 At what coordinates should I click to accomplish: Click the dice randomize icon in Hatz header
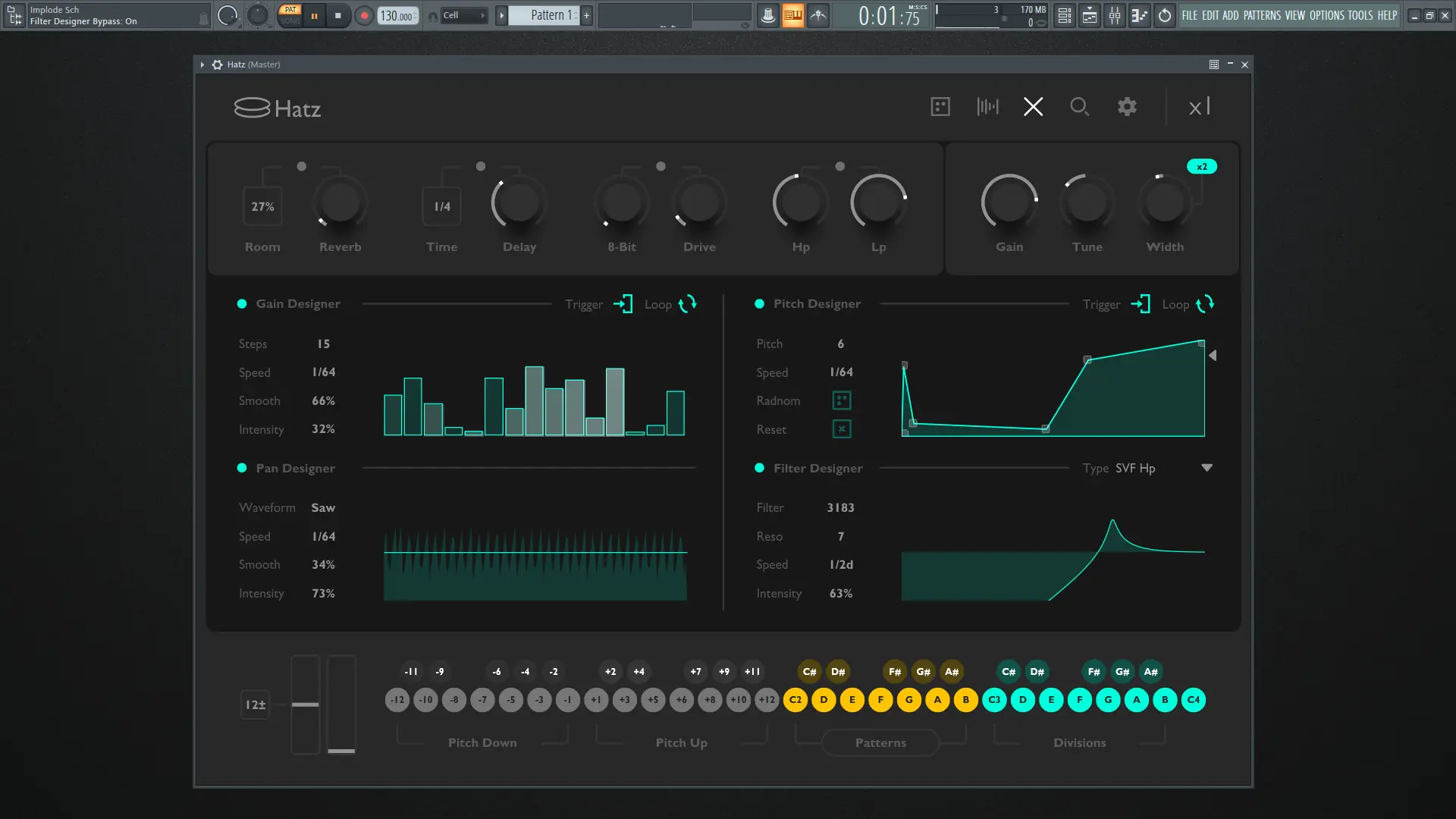(940, 107)
